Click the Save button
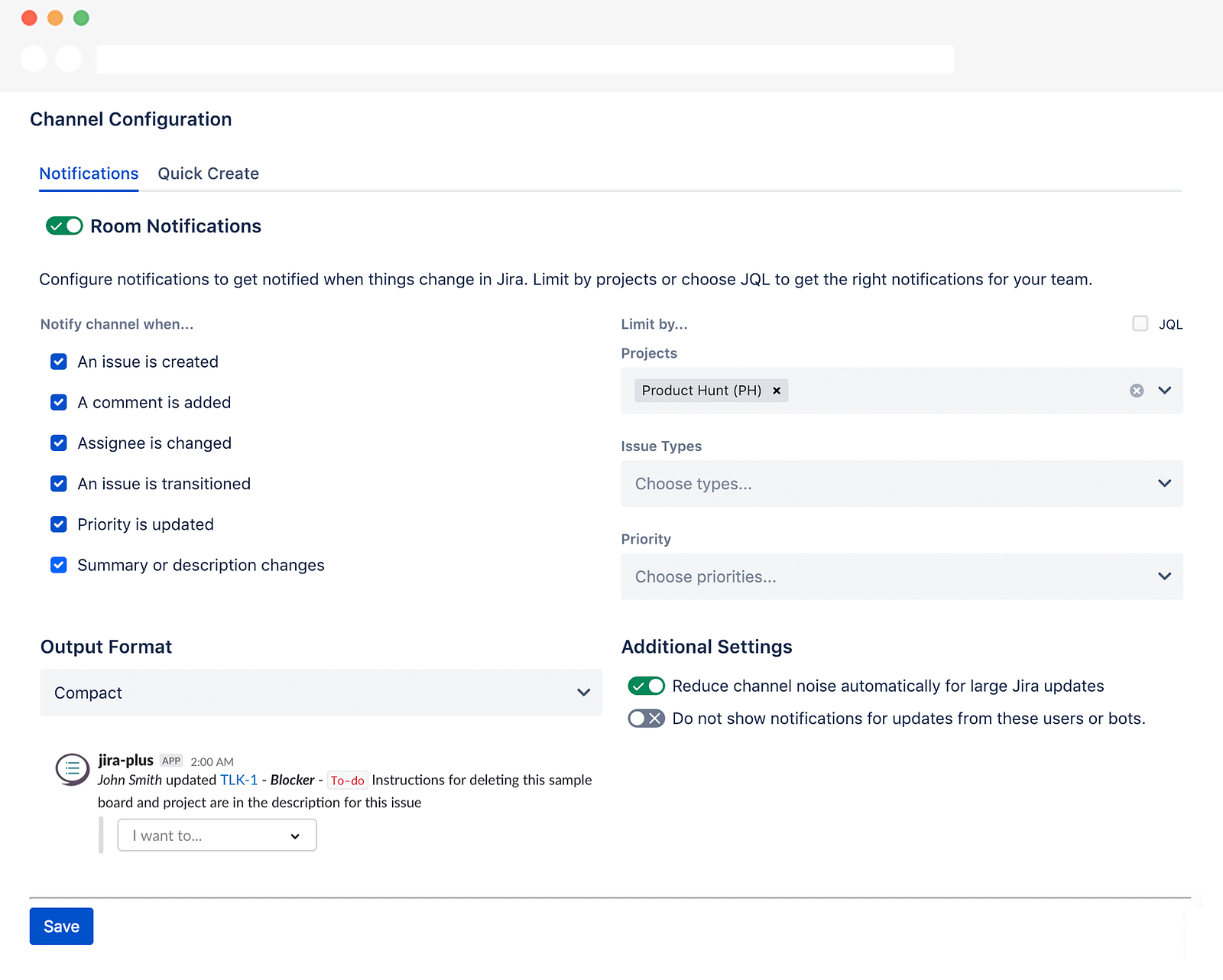Image resolution: width=1223 pixels, height=980 pixels. pos(61,926)
